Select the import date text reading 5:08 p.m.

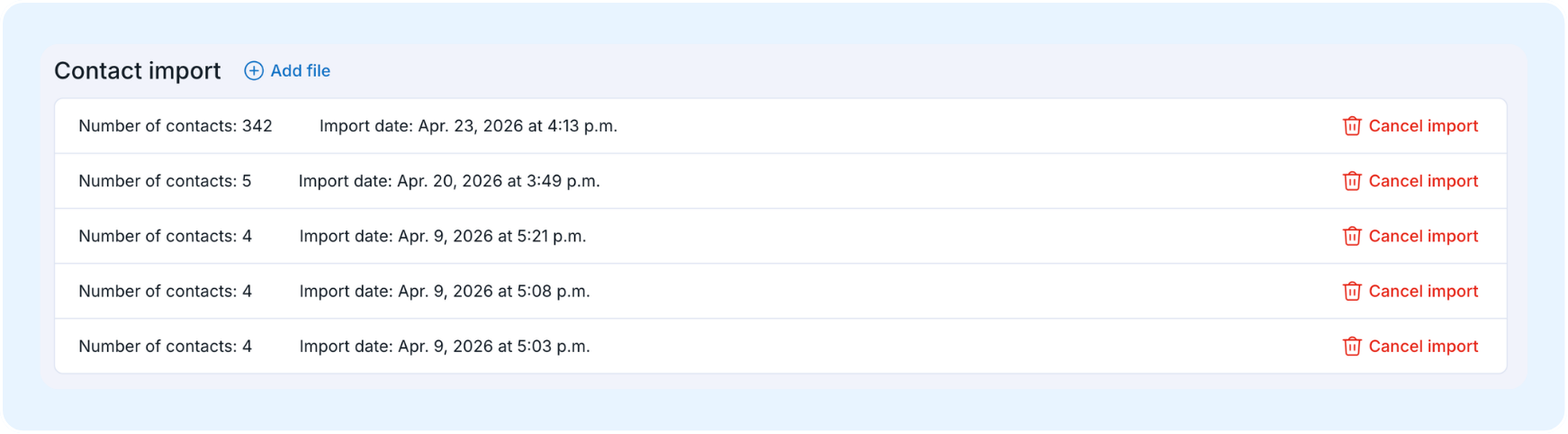coord(445,291)
